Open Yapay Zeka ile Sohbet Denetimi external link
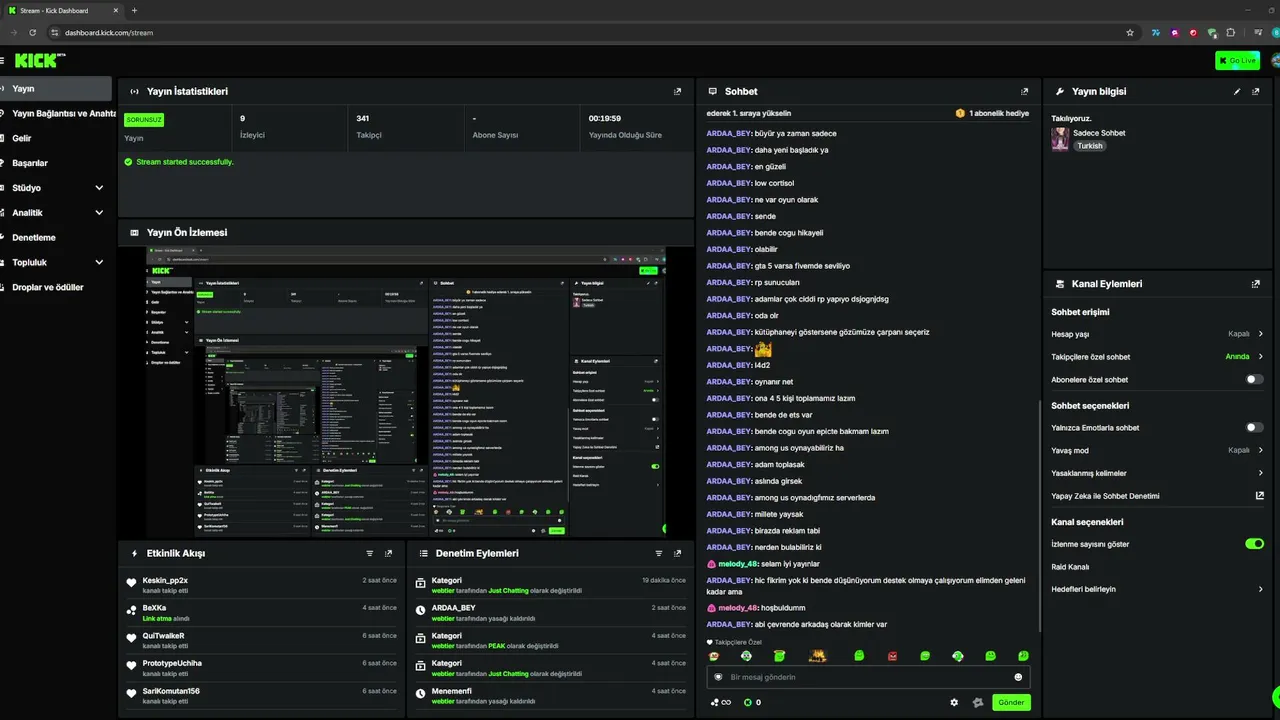 click(x=1259, y=495)
